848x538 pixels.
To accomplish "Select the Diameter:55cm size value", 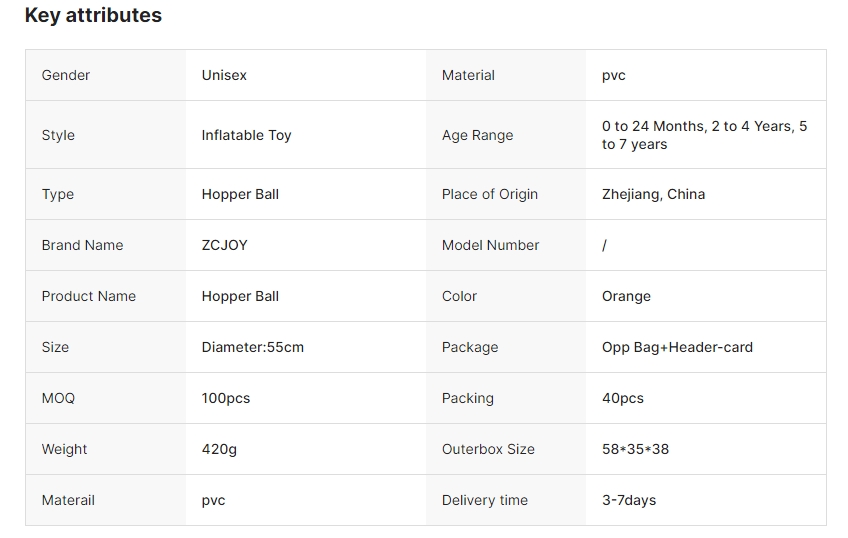I will point(253,347).
